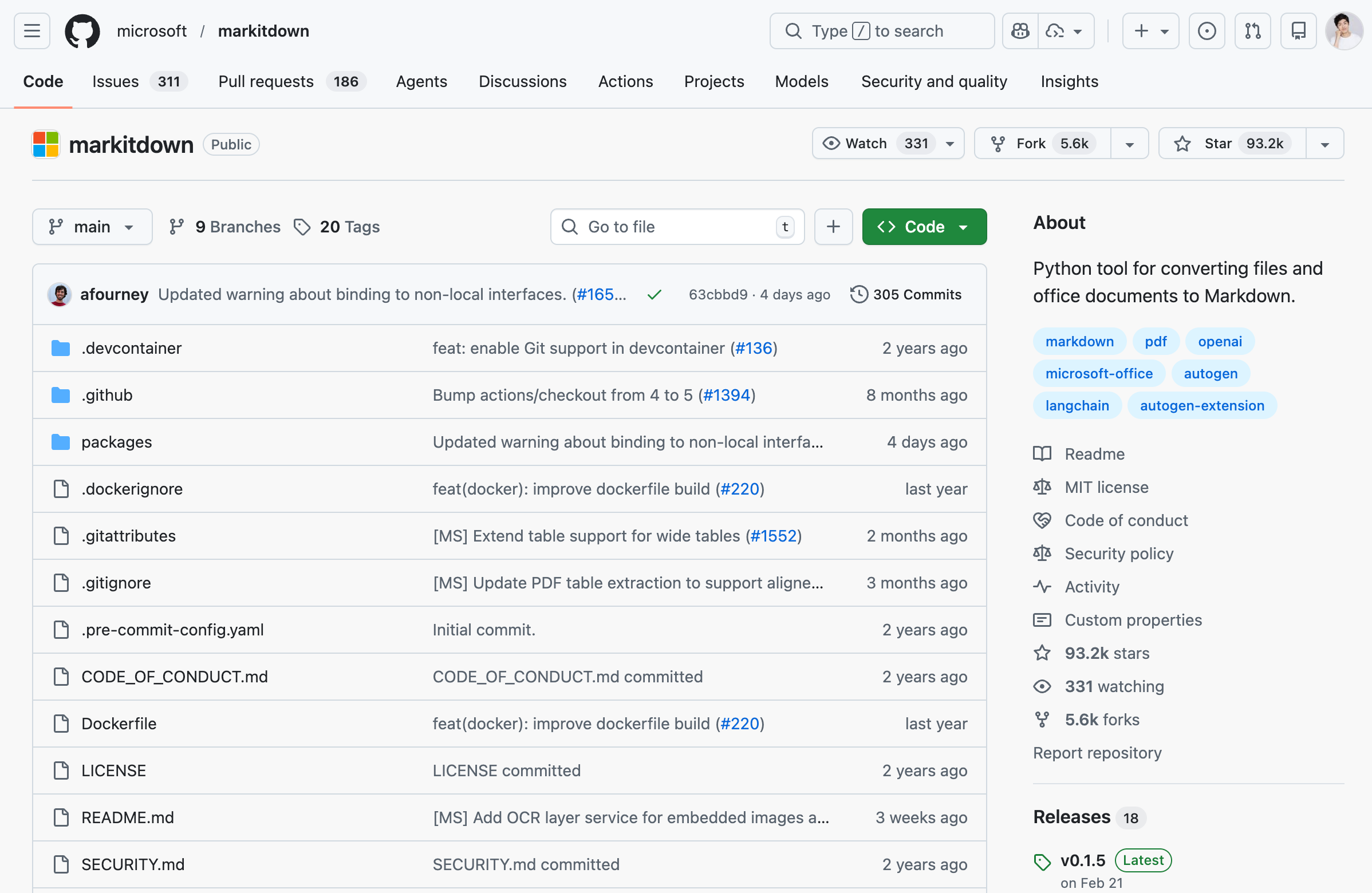1372x893 pixels.
Task: Open the notifications inbox icon
Action: (1298, 30)
